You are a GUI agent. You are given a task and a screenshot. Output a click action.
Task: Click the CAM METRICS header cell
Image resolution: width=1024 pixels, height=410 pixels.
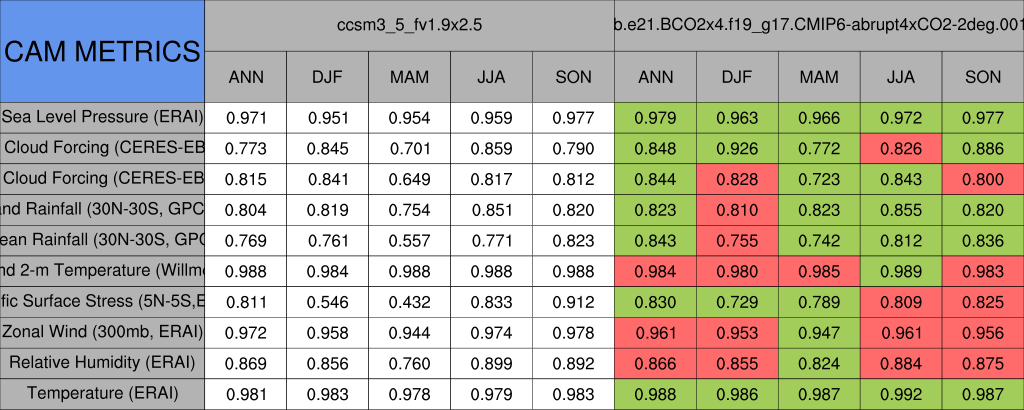pos(102,50)
